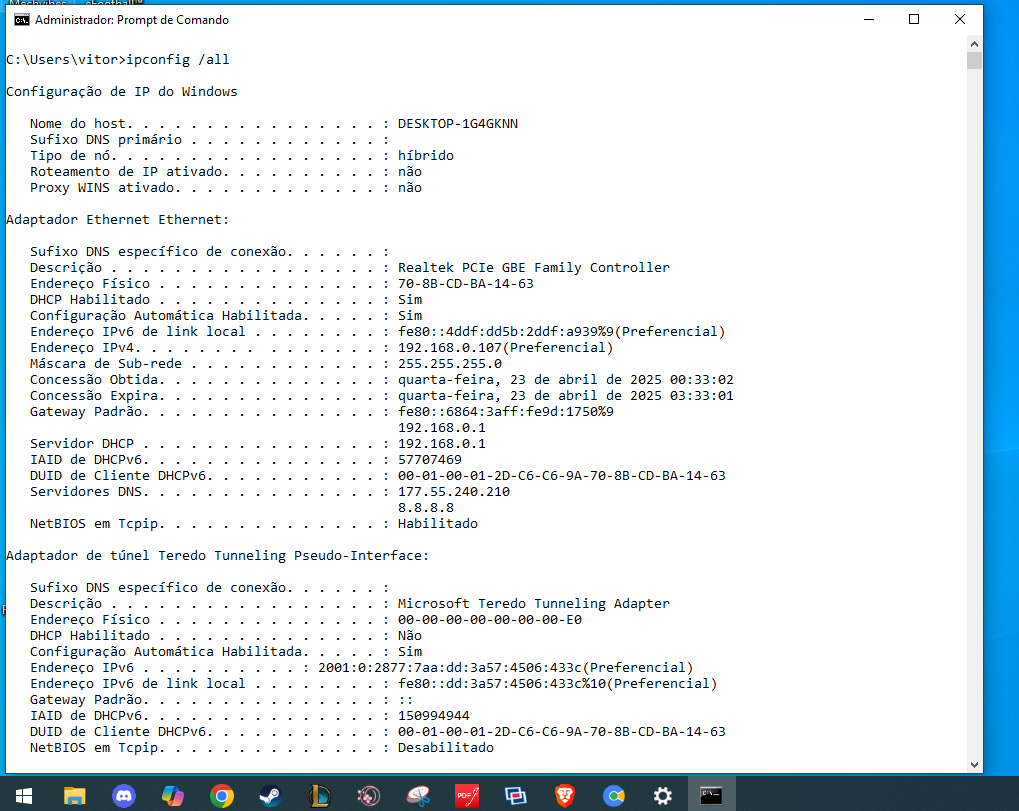Open File Explorer from the taskbar
The image size is (1019, 811).
[75, 795]
